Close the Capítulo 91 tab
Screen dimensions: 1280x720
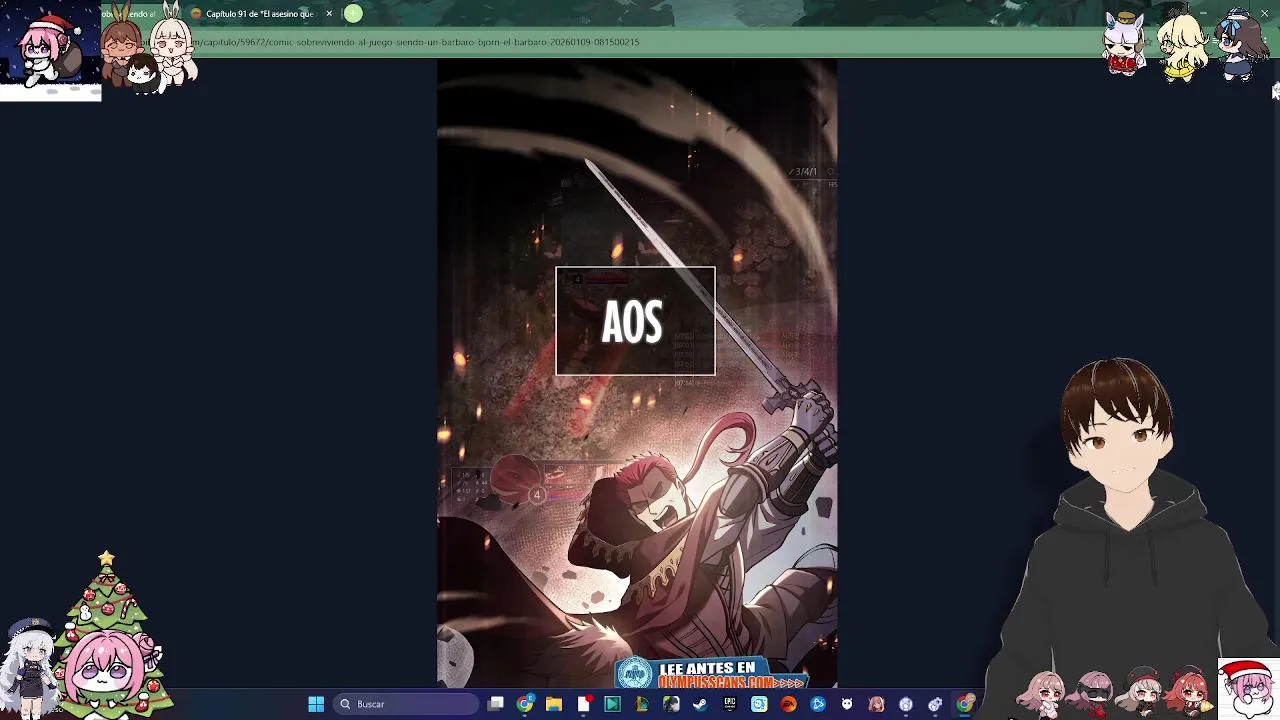[329, 14]
